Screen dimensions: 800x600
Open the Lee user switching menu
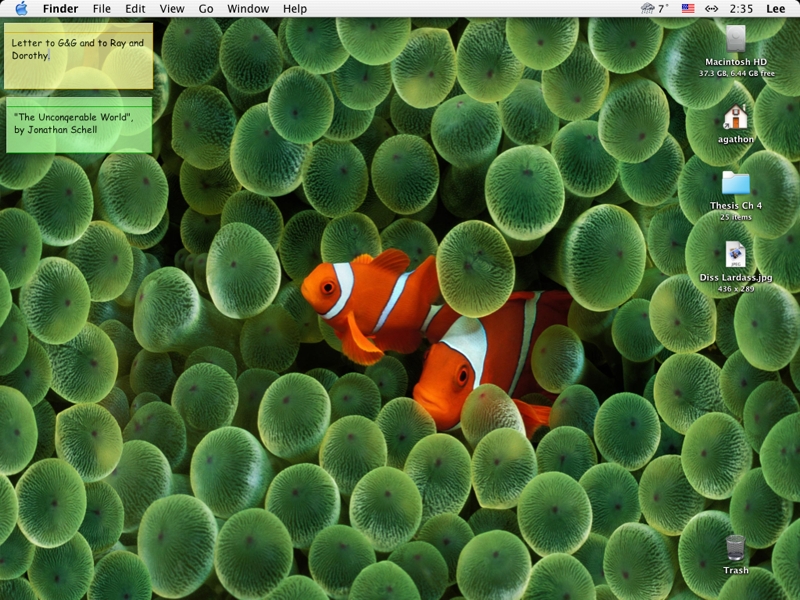(x=775, y=9)
